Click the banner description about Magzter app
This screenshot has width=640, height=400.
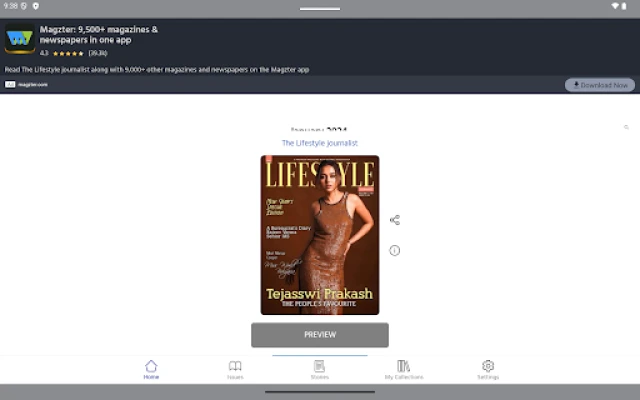pyautogui.click(x=157, y=70)
